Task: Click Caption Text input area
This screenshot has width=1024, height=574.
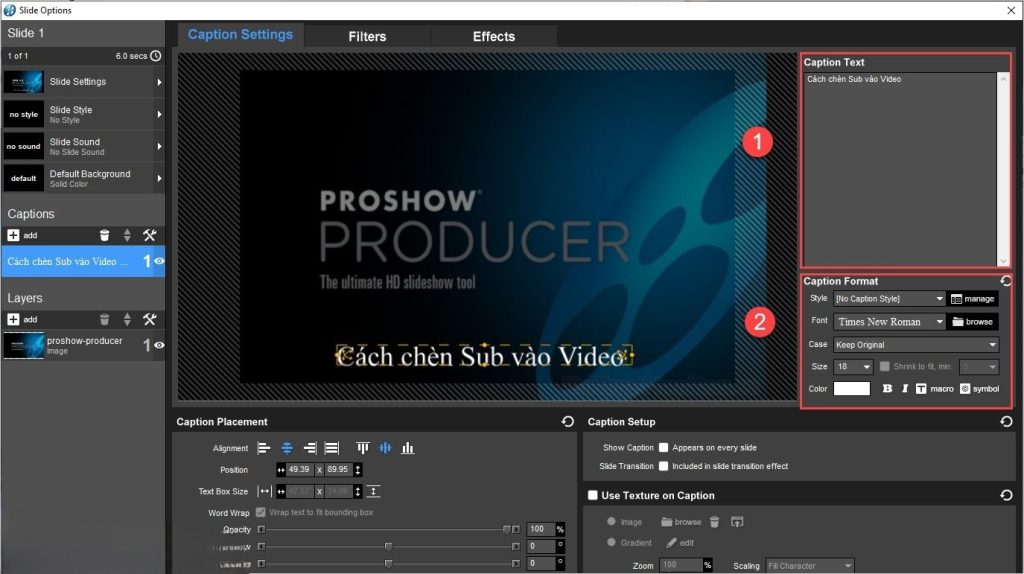Action: click(901, 168)
